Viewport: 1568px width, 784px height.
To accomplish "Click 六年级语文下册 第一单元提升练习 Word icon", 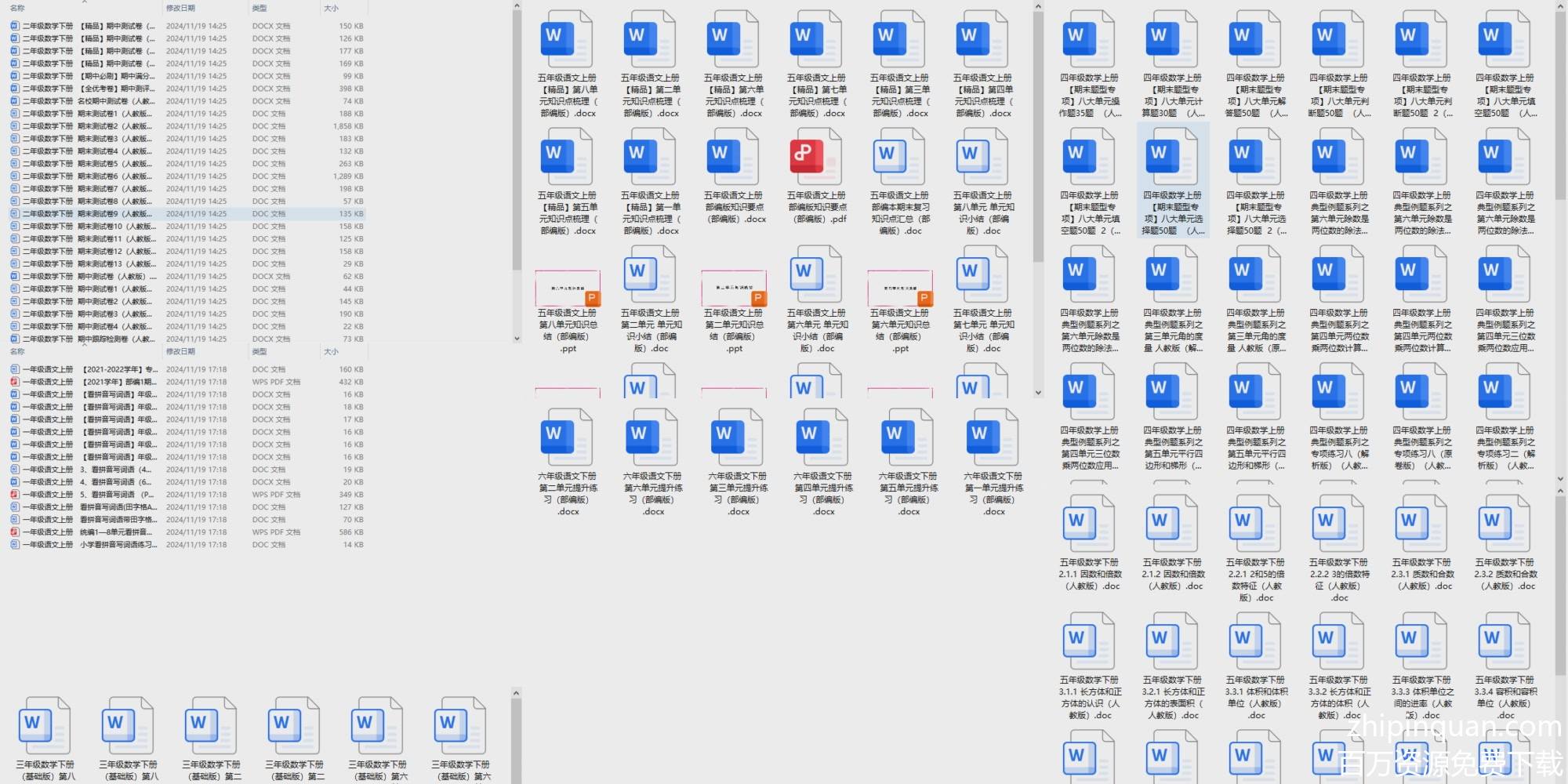I will pyautogui.click(x=993, y=437).
